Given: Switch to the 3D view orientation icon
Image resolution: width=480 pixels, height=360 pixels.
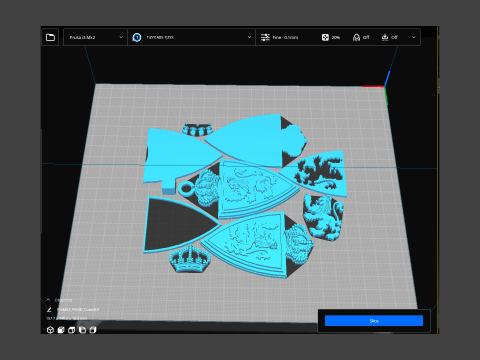Looking at the screenshot, I should click(50, 330).
